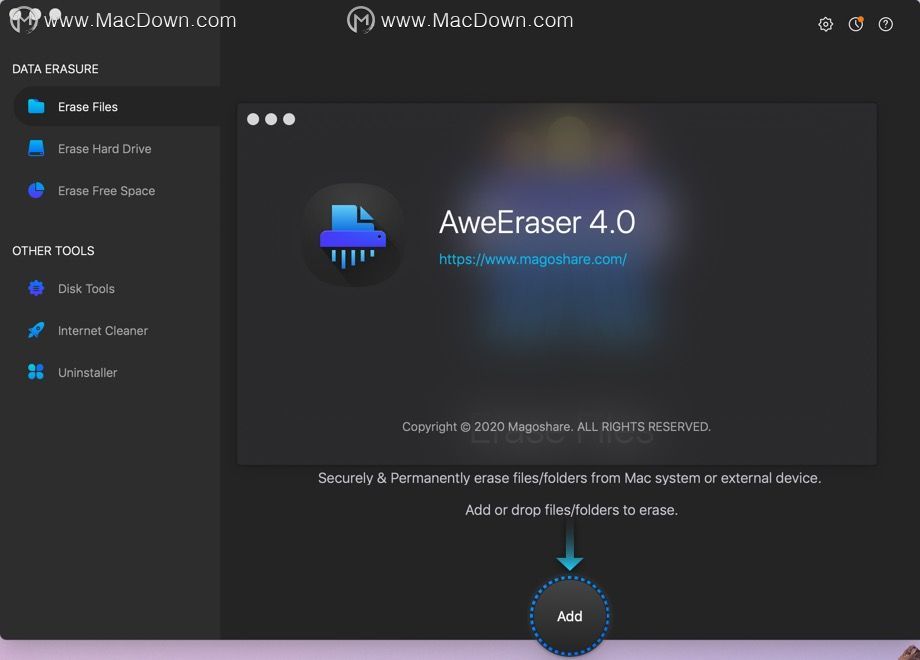Click the Erase Hard Drive disk icon
Screen dimensions: 920x660
(36, 148)
